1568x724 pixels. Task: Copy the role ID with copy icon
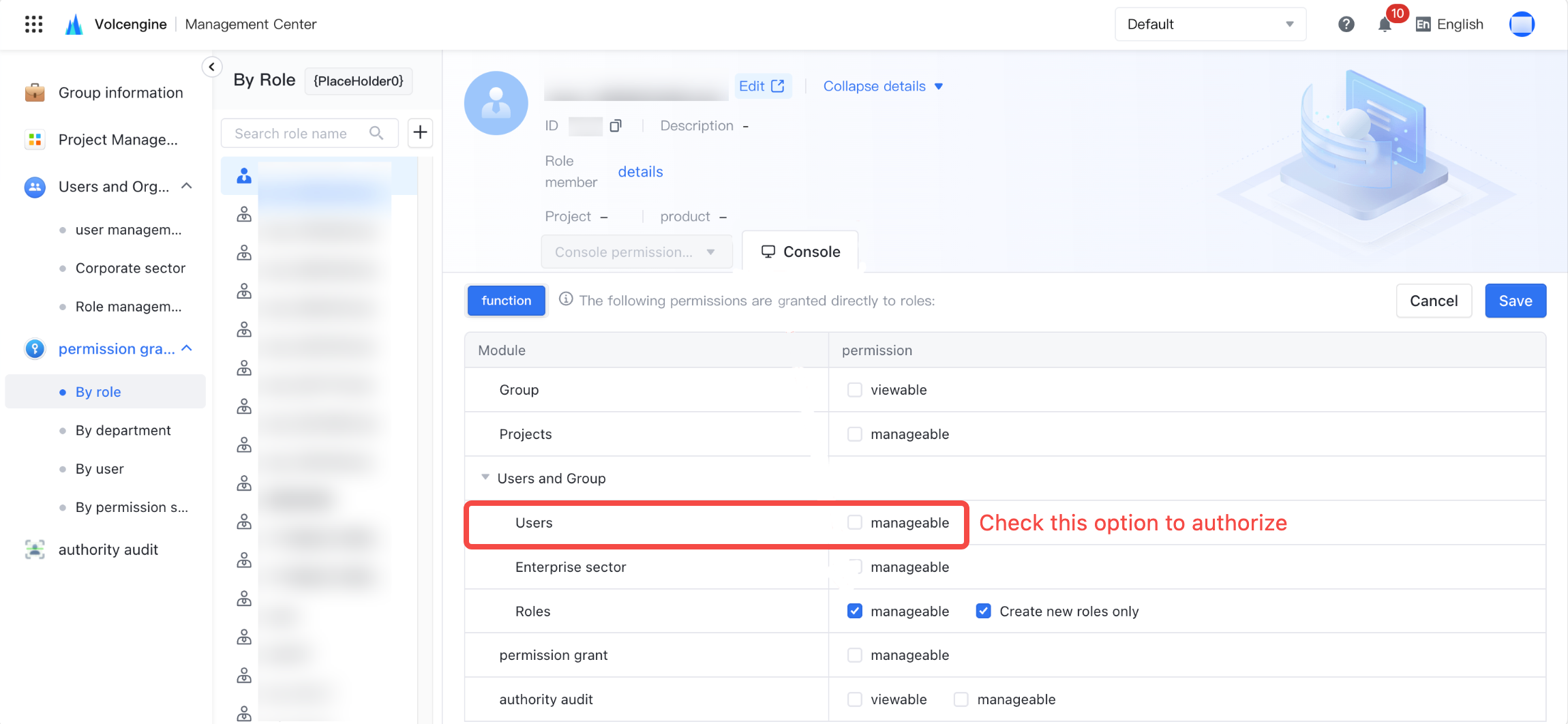616,125
